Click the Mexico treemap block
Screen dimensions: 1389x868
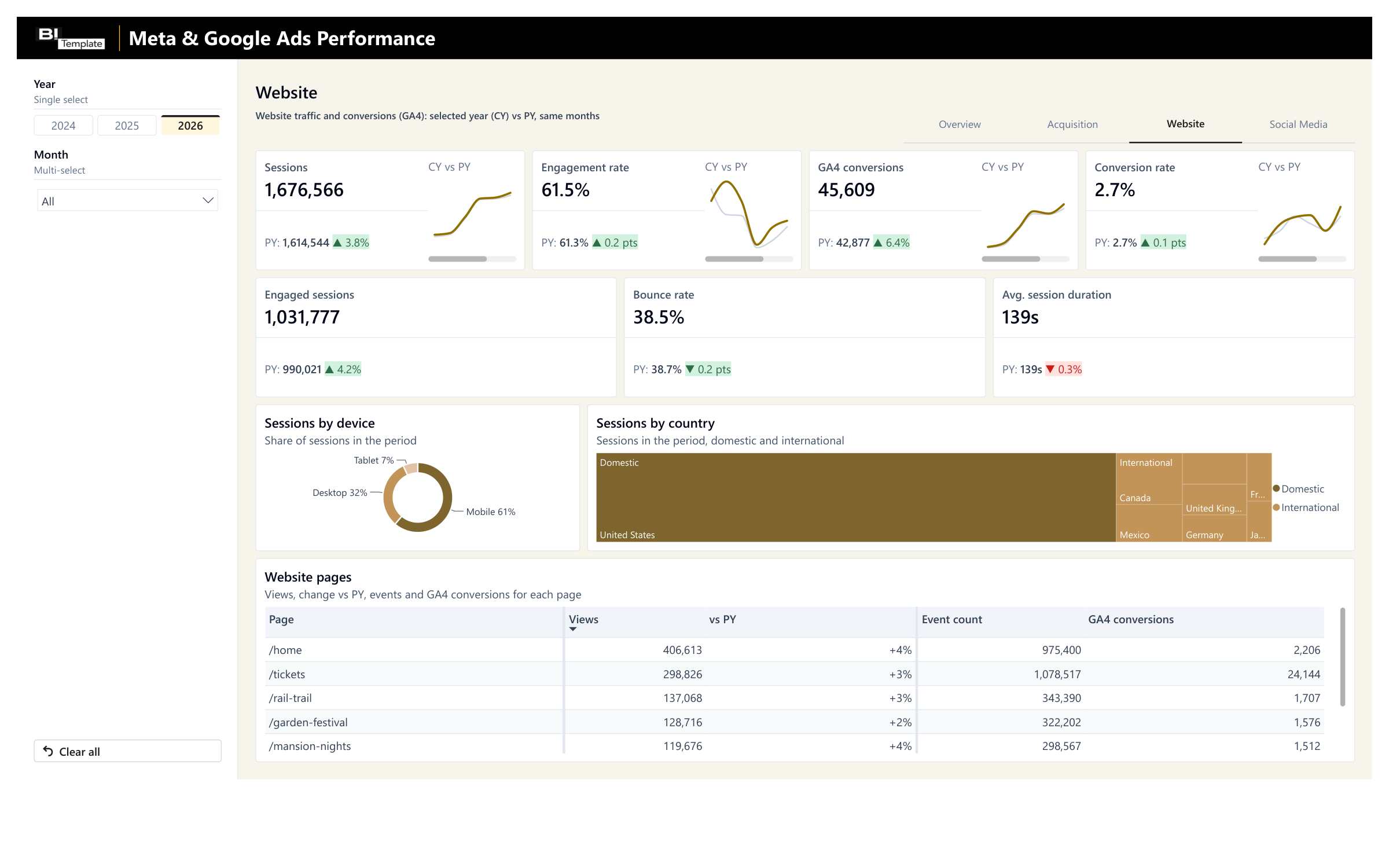(1148, 524)
